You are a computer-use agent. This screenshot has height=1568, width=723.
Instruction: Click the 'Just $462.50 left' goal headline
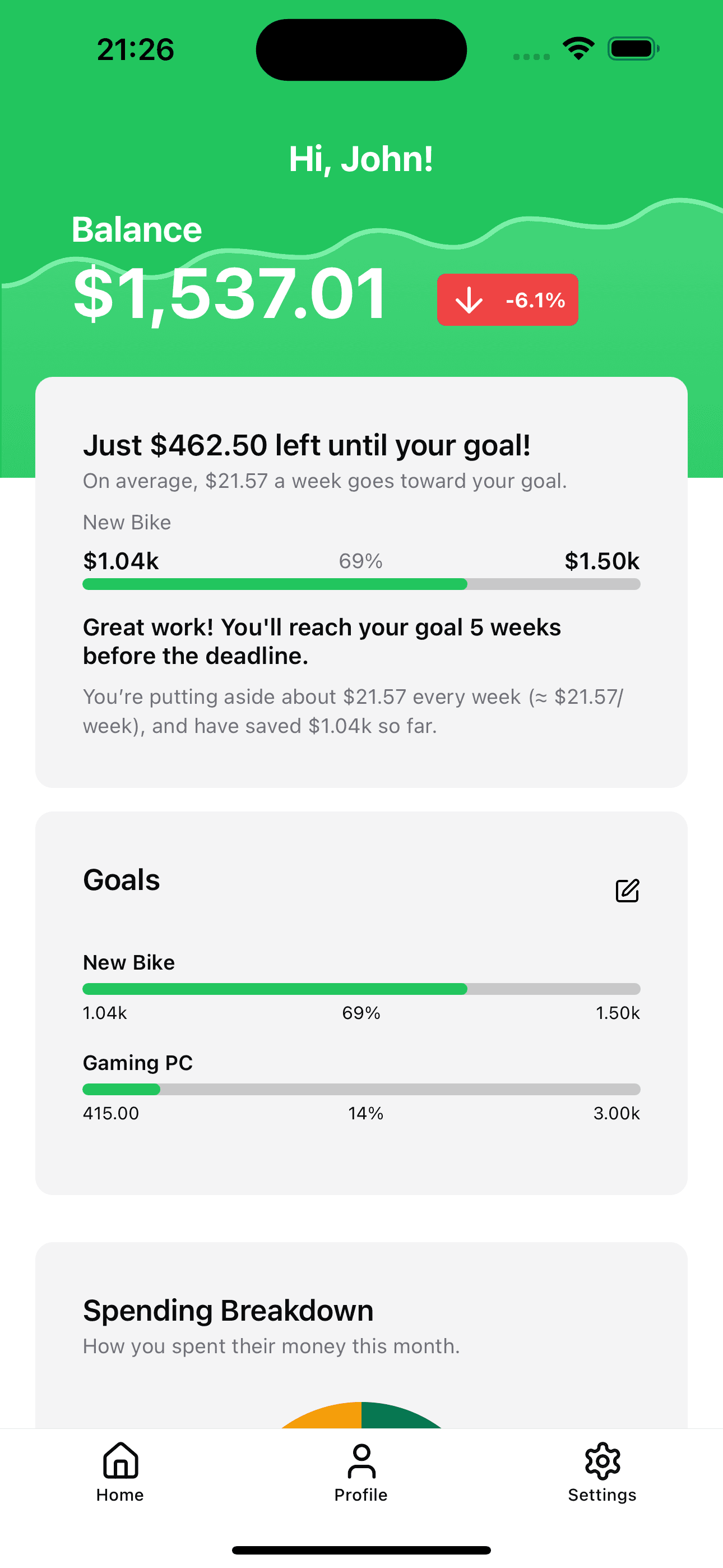tap(307, 446)
